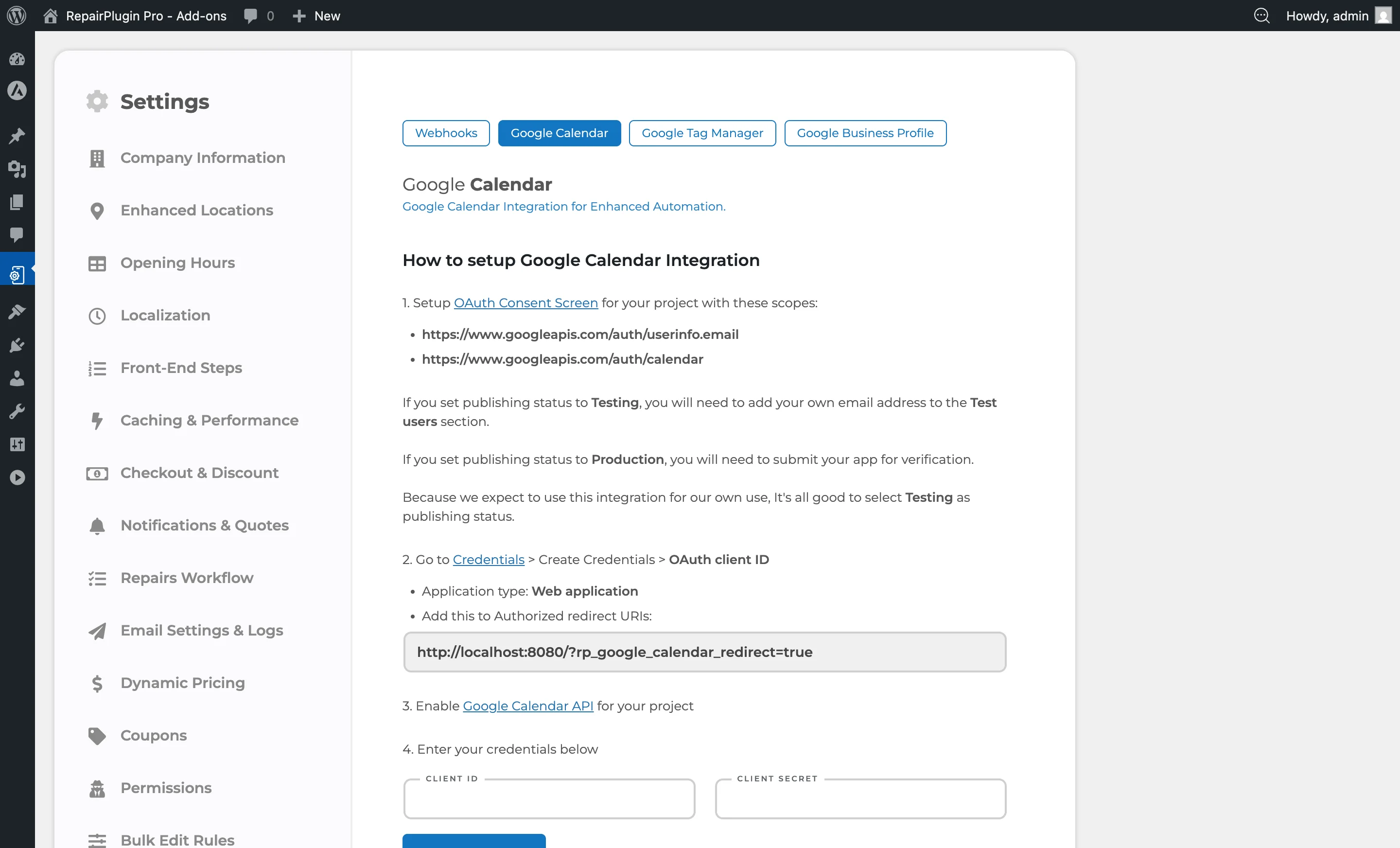This screenshot has height=848, width=1400.
Task: Open the Google Calendar API link
Action: point(527,706)
